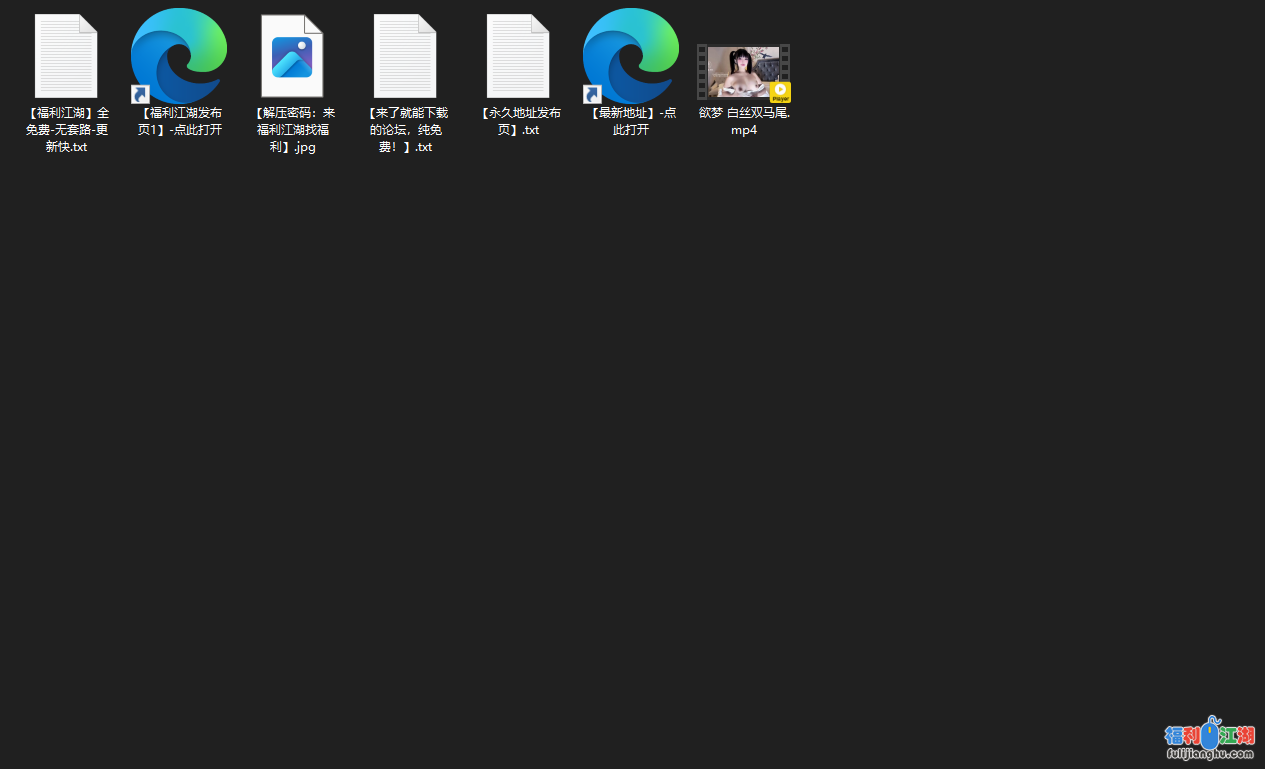Image resolution: width=1265 pixels, height=769 pixels.
Task: Click the label 【最新地址】-点此打开
Action: click(632, 121)
